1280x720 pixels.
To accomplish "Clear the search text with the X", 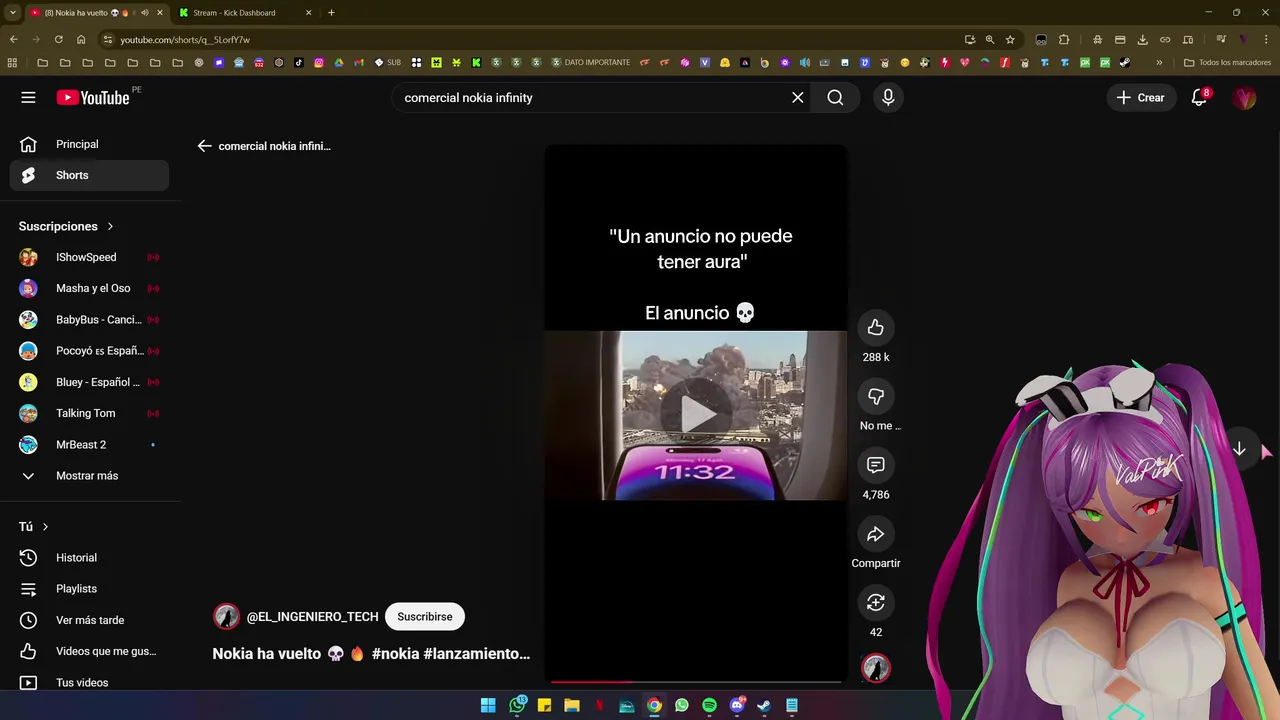I will pos(798,97).
